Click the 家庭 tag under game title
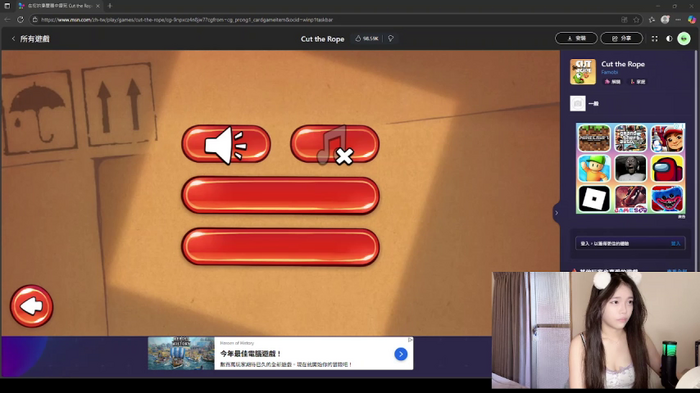 pyautogui.click(x=638, y=82)
